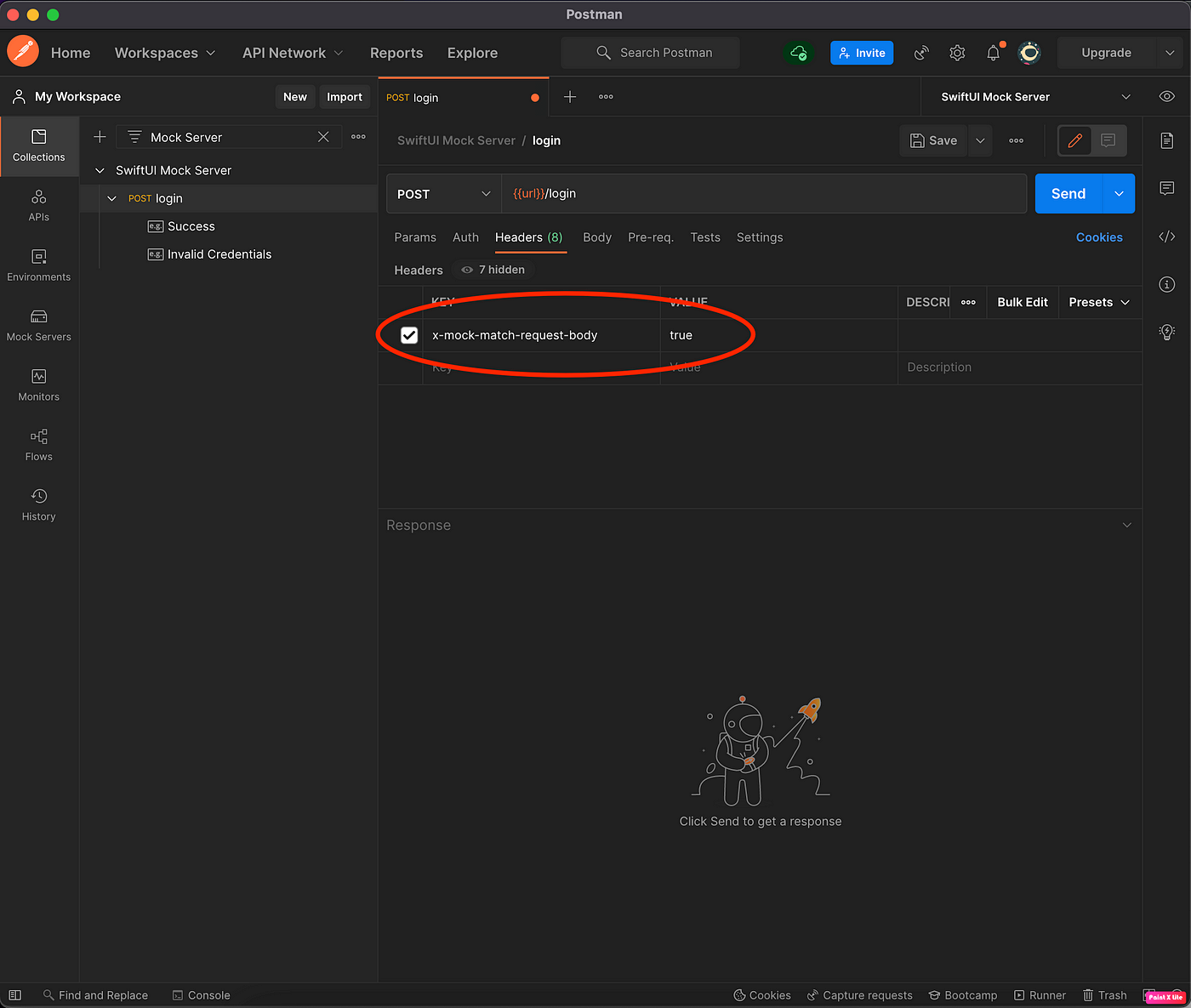Open the History sidebar panel
The height and width of the screenshot is (1008, 1191).
click(39, 505)
